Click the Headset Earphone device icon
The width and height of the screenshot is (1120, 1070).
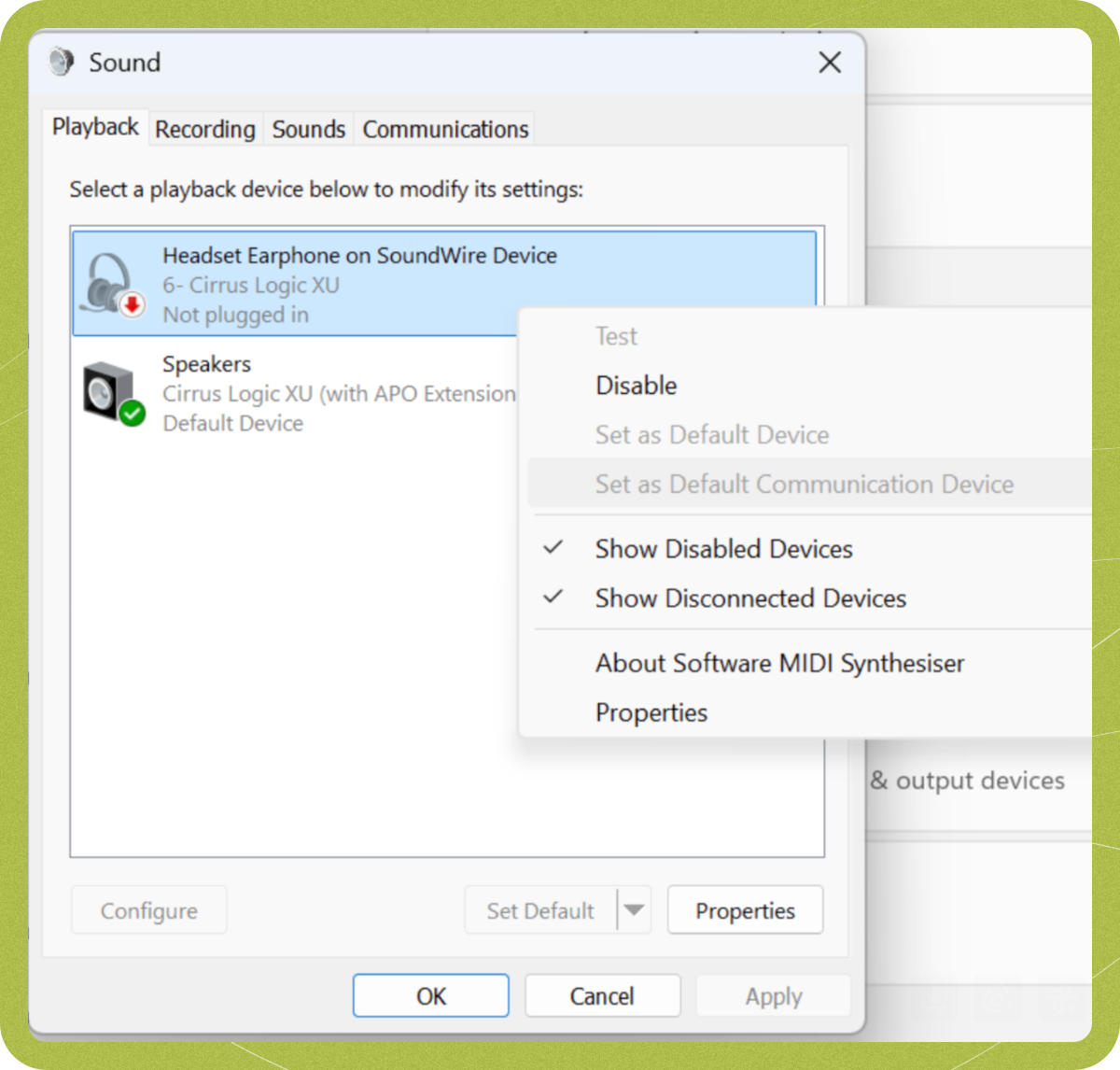pos(112,284)
